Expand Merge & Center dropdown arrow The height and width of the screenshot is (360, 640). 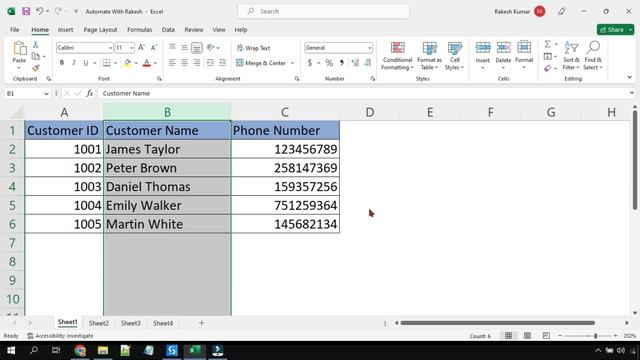292,63
